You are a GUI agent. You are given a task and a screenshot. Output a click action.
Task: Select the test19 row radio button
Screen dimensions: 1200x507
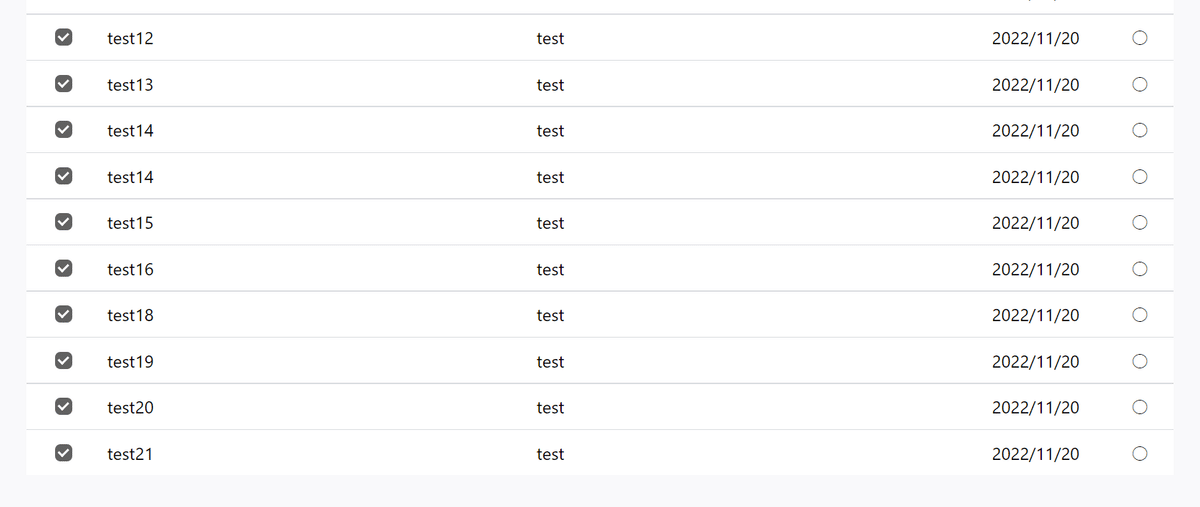click(x=1139, y=360)
